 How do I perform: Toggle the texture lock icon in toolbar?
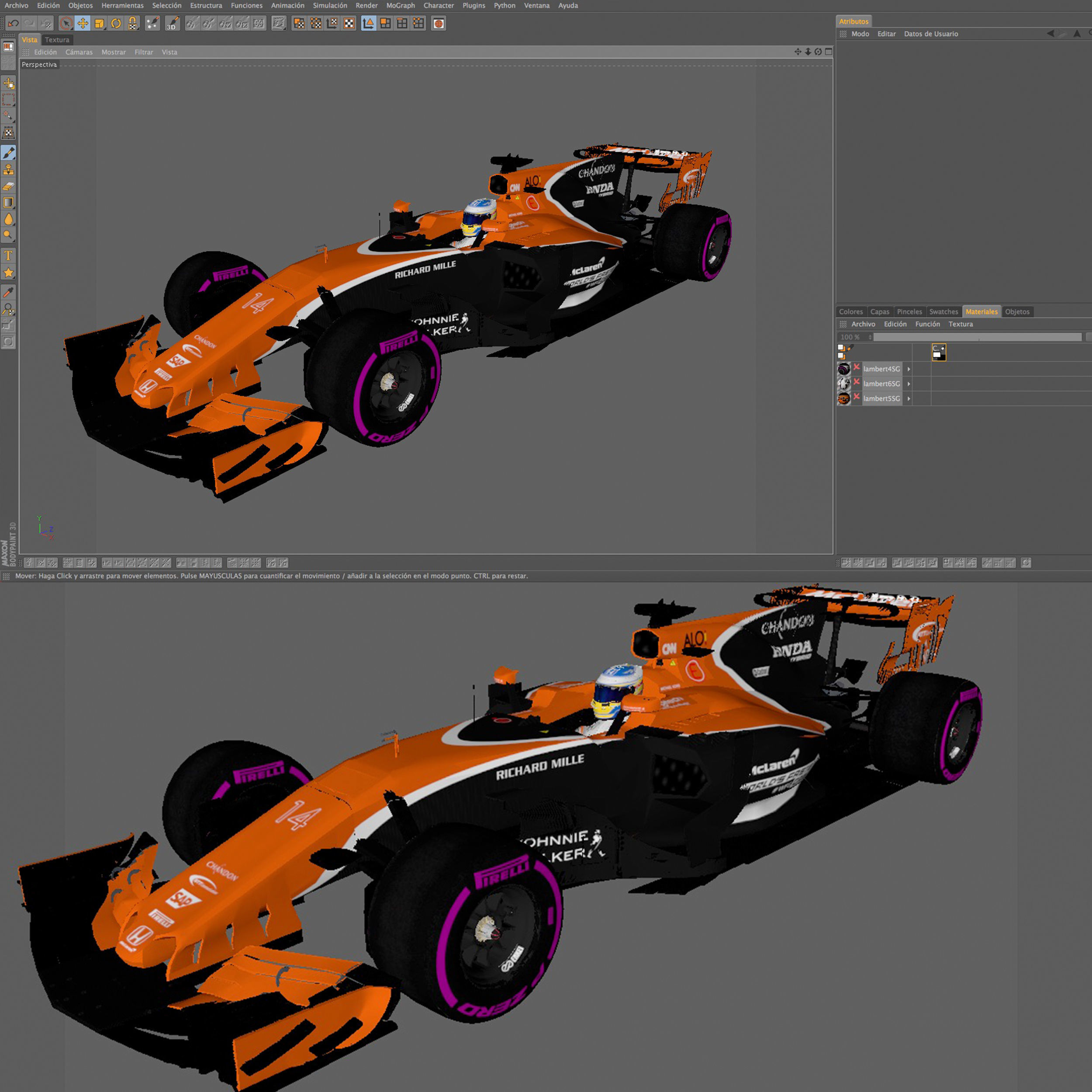coord(132,24)
